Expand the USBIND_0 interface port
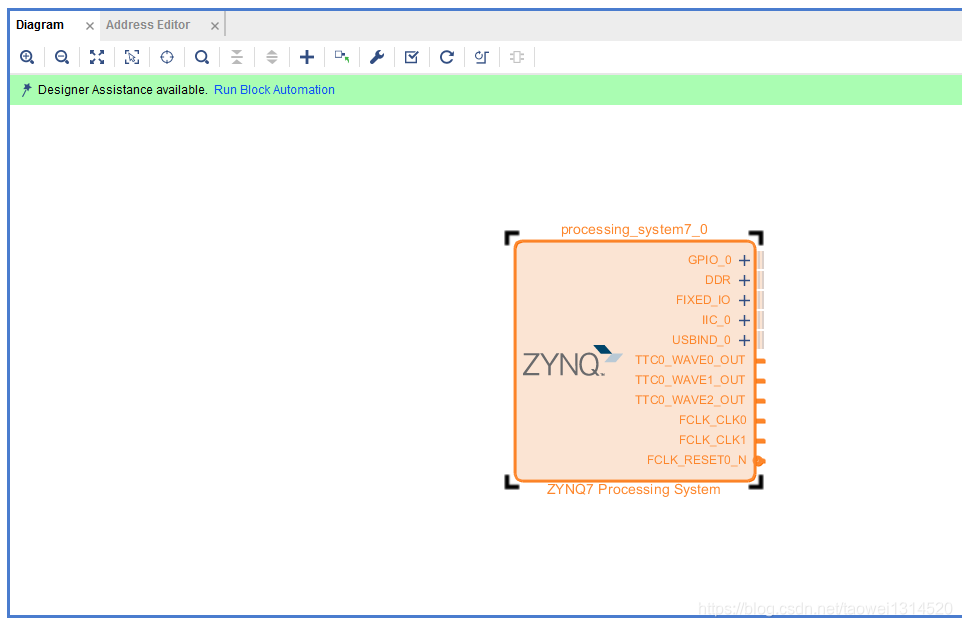 [x=744, y=340]
